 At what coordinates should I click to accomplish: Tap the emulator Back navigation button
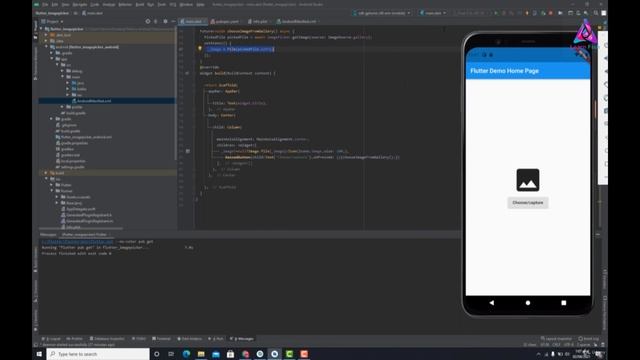[x=492, y=303]
